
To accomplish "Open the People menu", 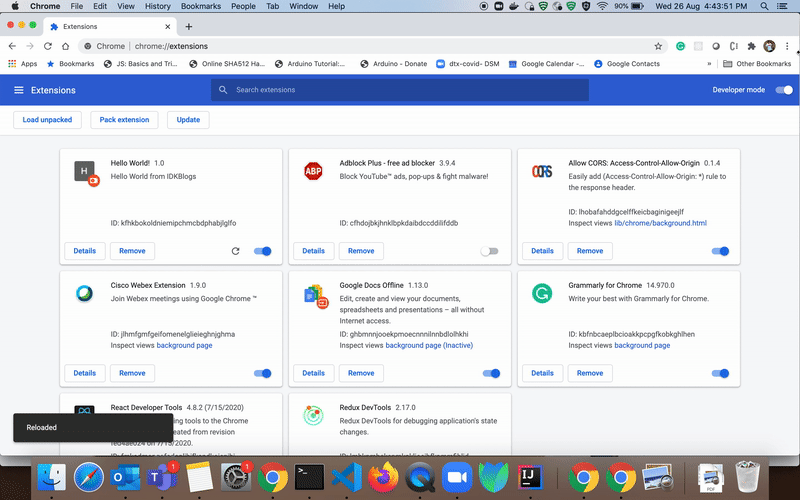I will point(243,6).
